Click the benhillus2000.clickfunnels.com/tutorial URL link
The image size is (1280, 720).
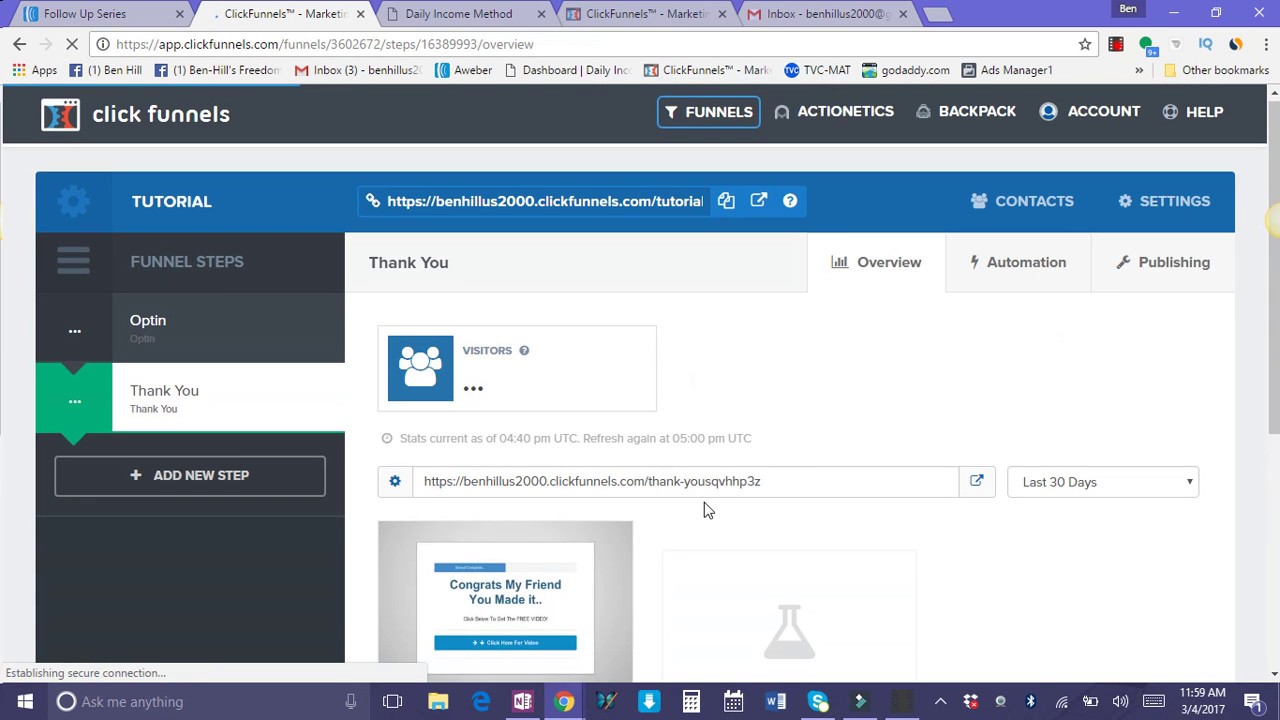click(x=545, y=201)
